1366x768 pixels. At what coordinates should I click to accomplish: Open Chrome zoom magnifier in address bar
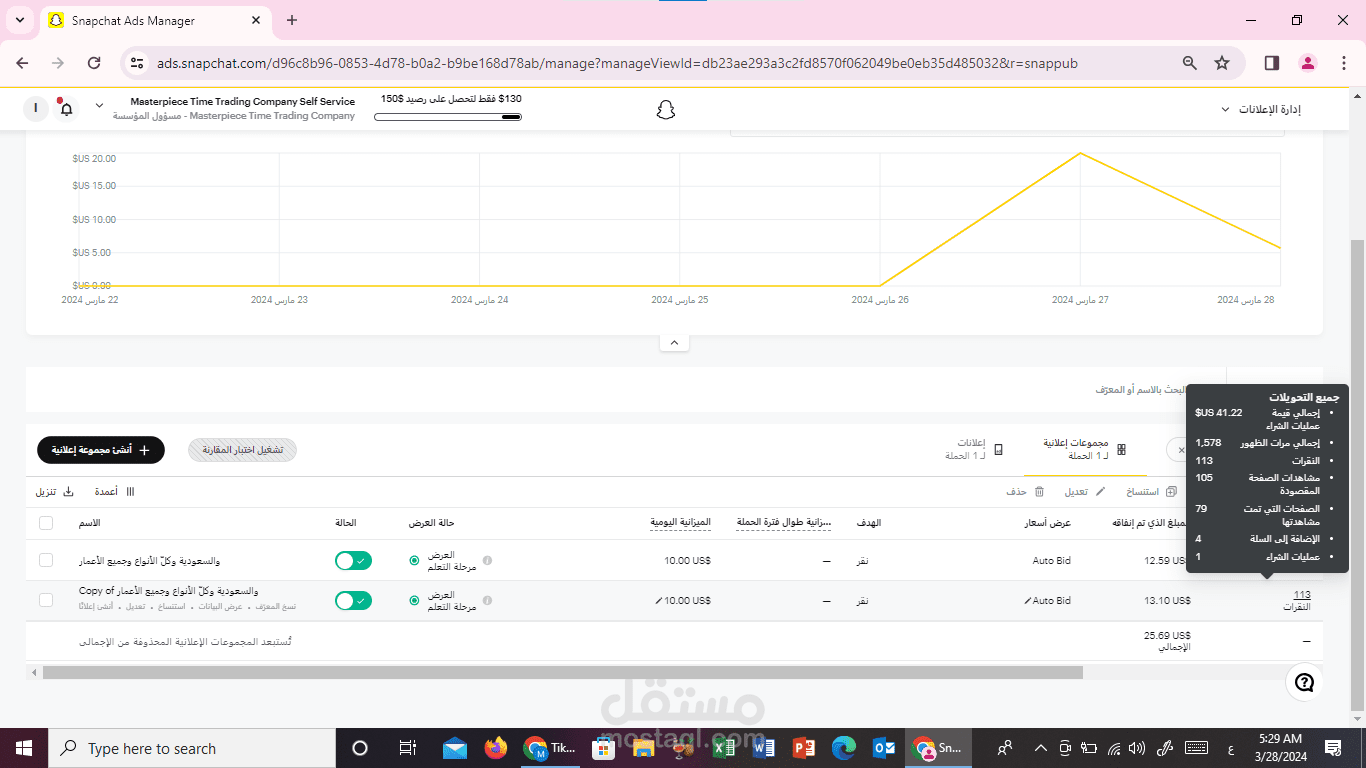point(1189,63)
